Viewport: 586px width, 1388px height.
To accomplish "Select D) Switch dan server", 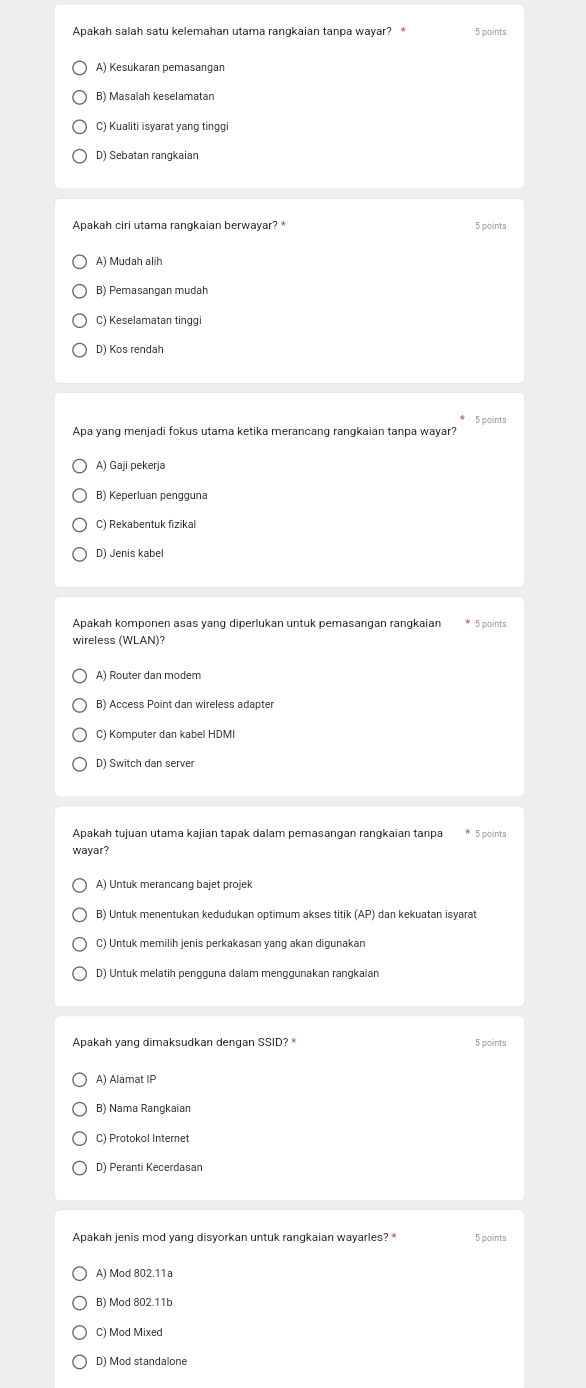I will click(79, 763).
